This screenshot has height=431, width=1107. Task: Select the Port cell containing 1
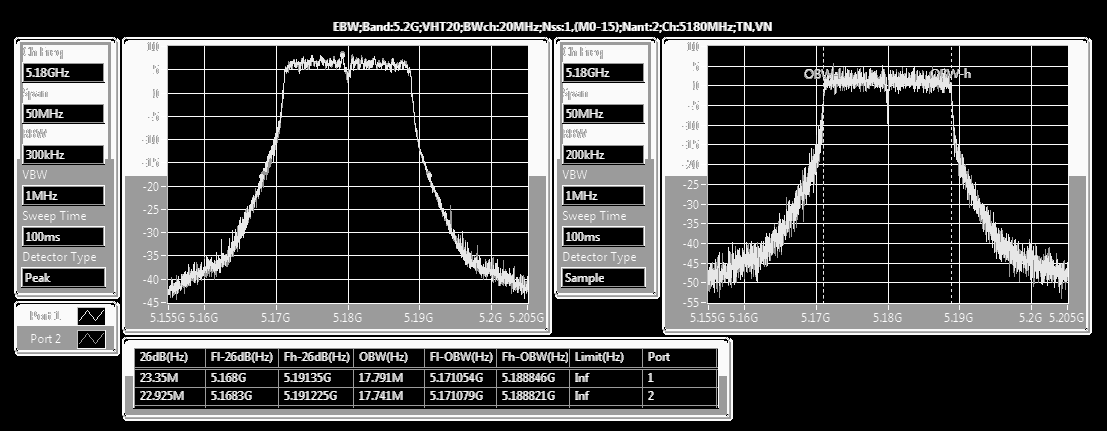click(x=680, y=378)
